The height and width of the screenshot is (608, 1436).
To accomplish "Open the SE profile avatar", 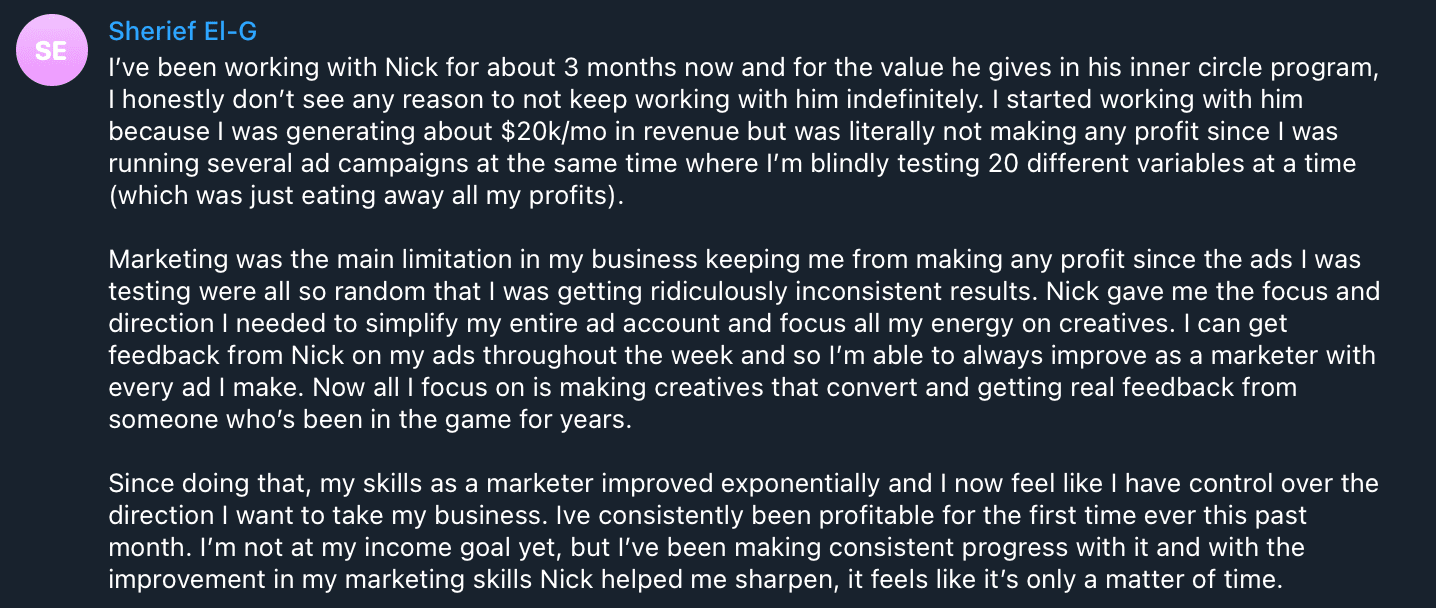I will [51, 51].
